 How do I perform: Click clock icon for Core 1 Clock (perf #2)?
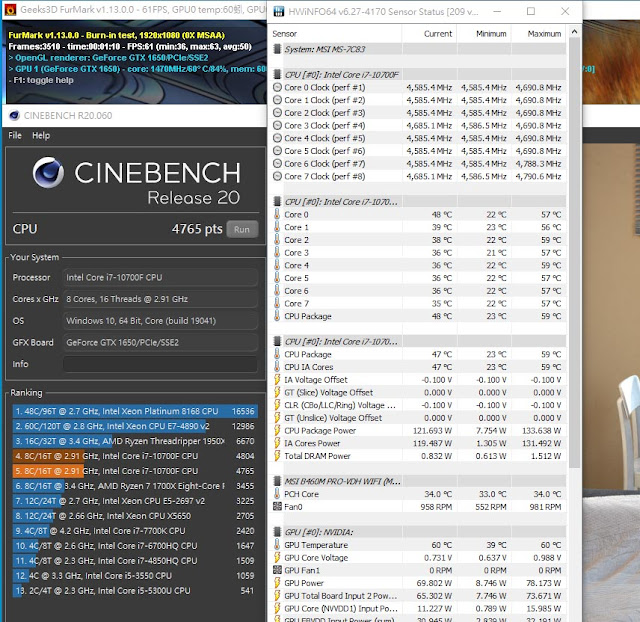point(277,100)
